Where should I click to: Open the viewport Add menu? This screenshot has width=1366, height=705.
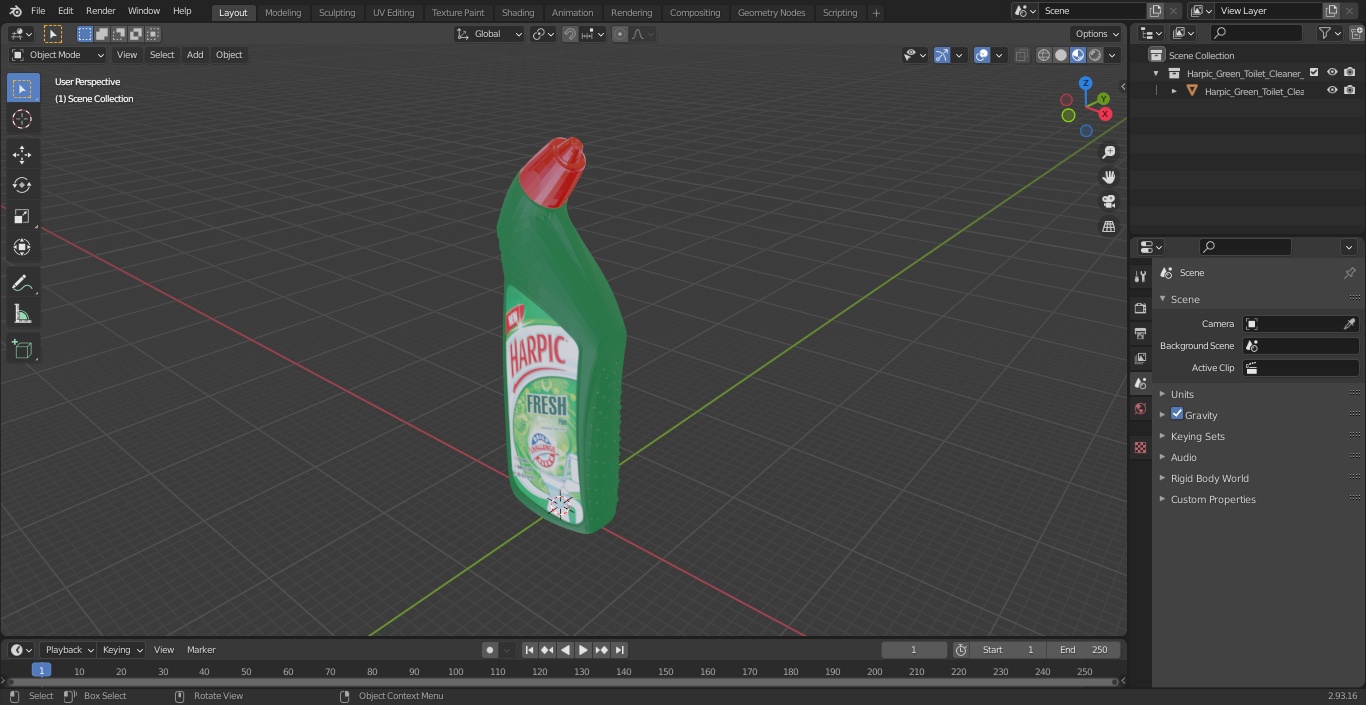coord(195,55)
